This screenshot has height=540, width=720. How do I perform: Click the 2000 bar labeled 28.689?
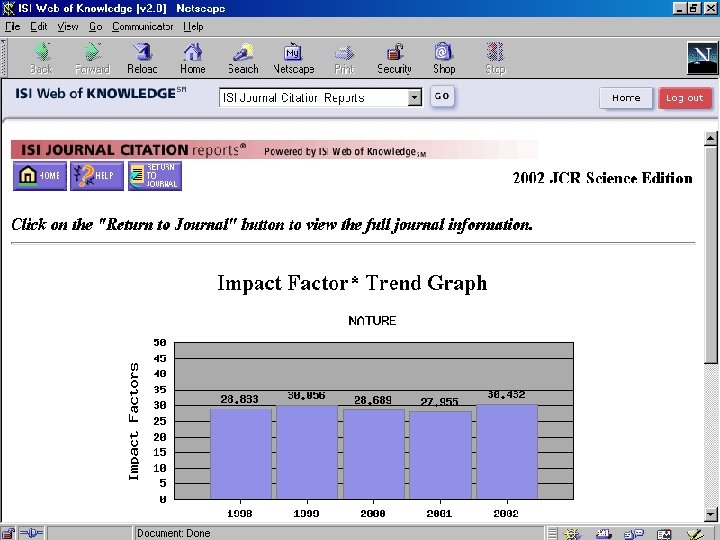[374, 454]
